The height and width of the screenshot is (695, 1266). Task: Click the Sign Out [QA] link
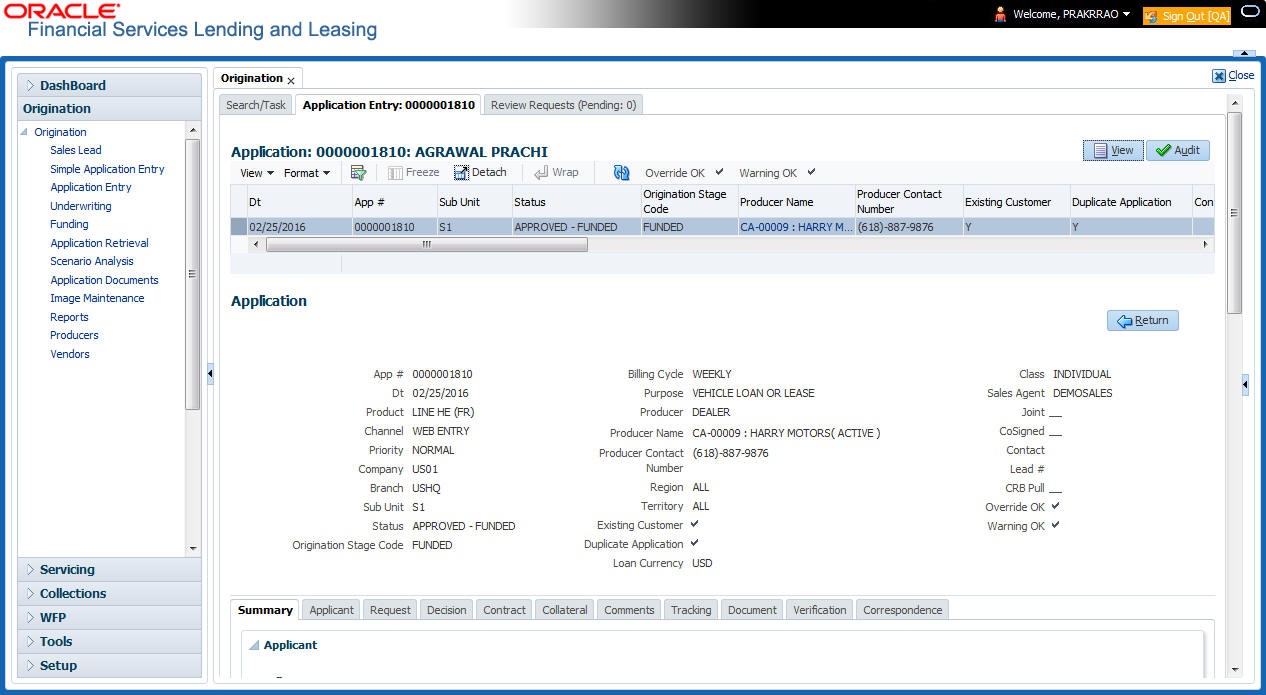coord(1196,16)
